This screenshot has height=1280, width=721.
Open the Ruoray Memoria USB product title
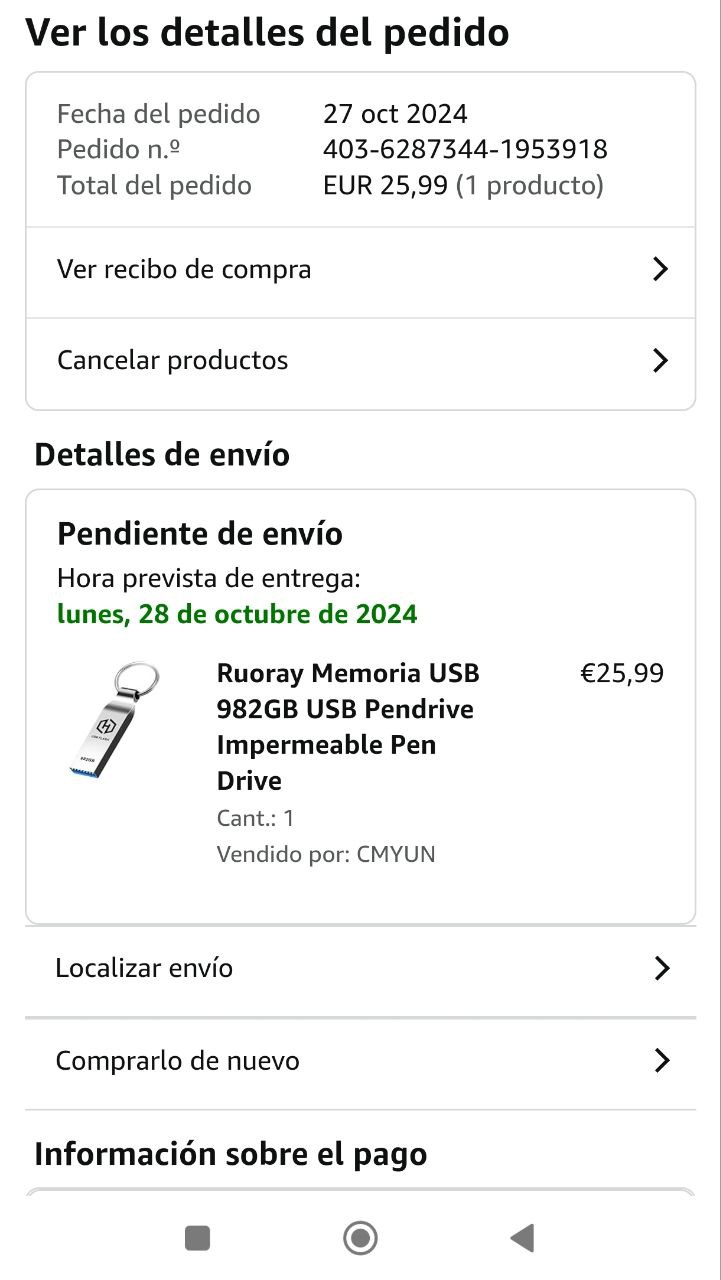pyautogui.click(x=348, y=726)
